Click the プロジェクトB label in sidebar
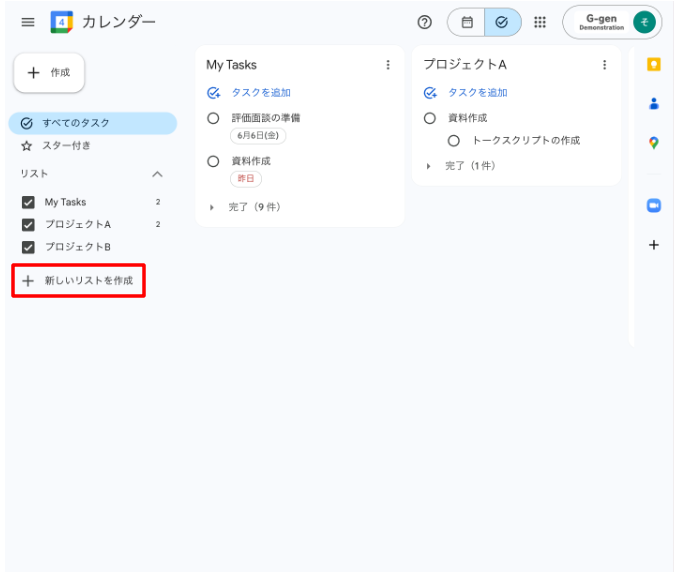 coord(78,247)
